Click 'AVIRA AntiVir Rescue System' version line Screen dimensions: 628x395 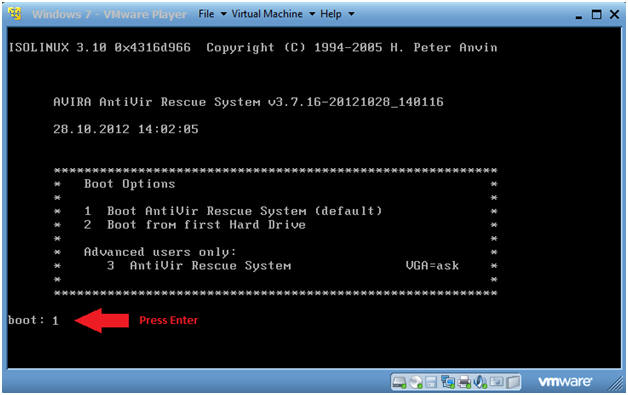coord(248,102)
